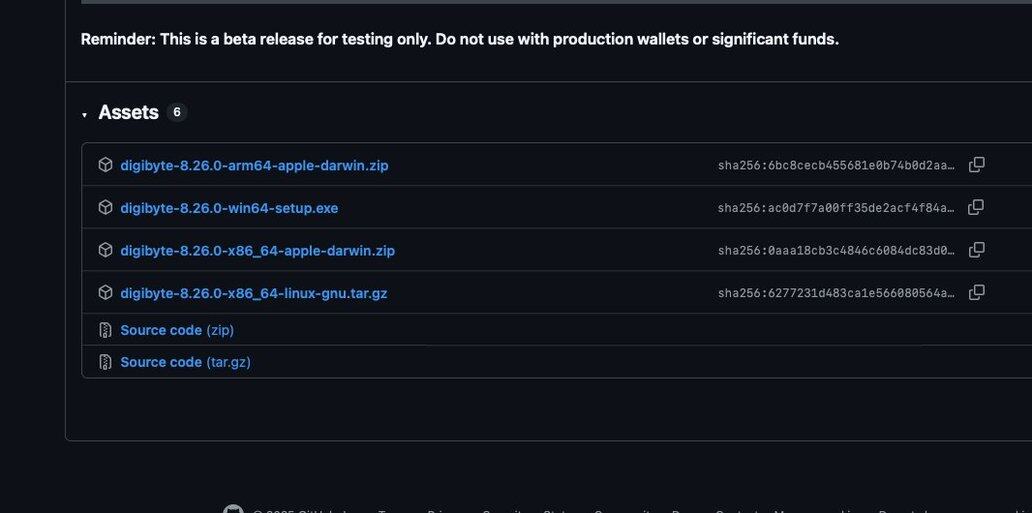This screenshot has height=513, width=1032.
Task: Select hash text sha256:6bc8cecb455681e0b74b0d2aa…
Action: tap(836, 165)
